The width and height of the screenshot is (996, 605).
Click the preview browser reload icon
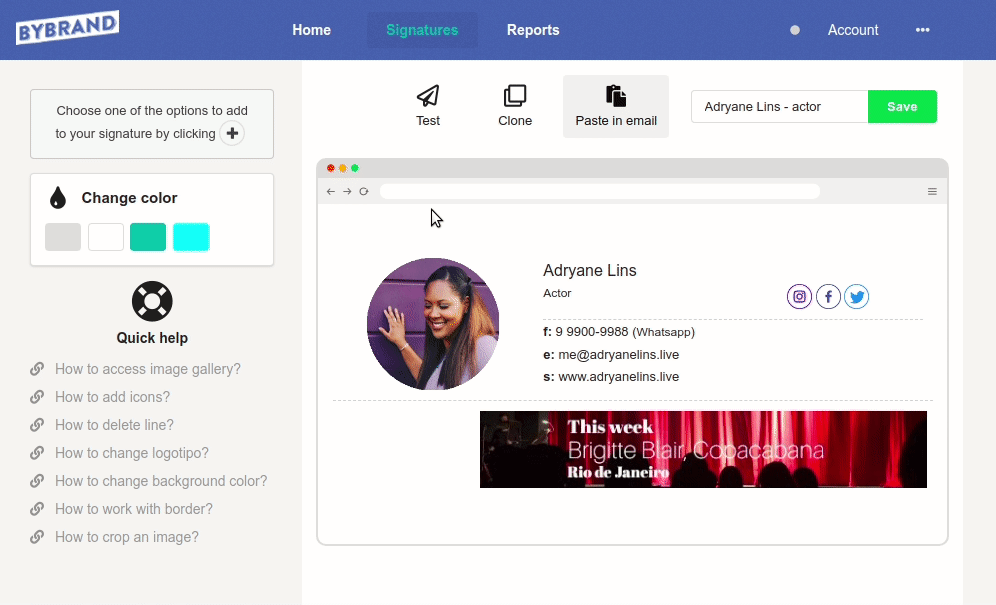click(364, 191)
